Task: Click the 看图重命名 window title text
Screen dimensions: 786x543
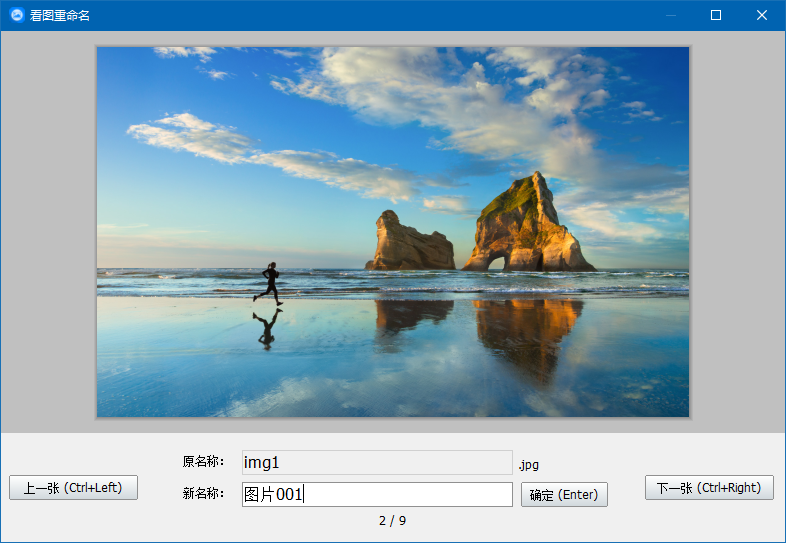Action: [60, 16]
